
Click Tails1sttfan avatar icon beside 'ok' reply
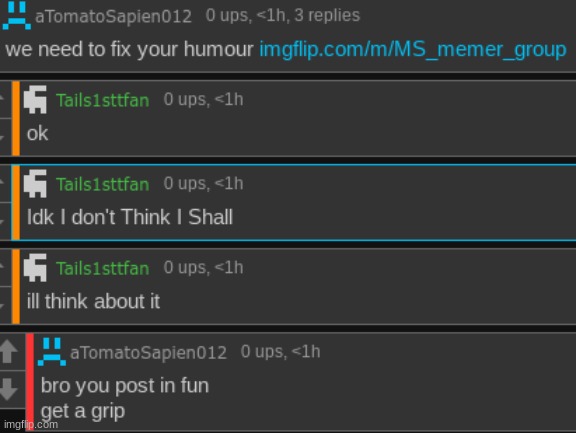pyautogui.click(x=35, y=100)
